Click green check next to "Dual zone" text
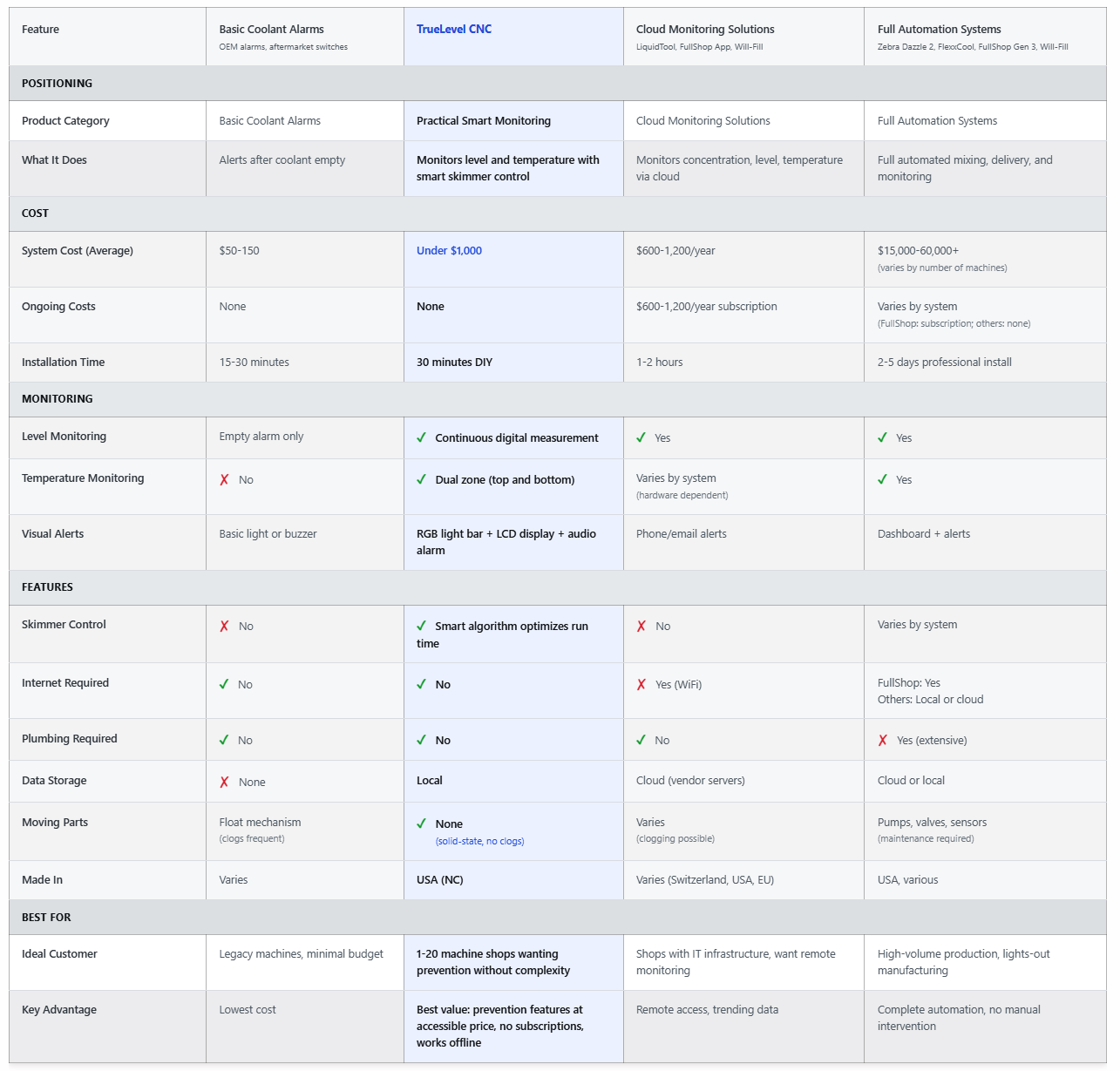 coord(422,479)
